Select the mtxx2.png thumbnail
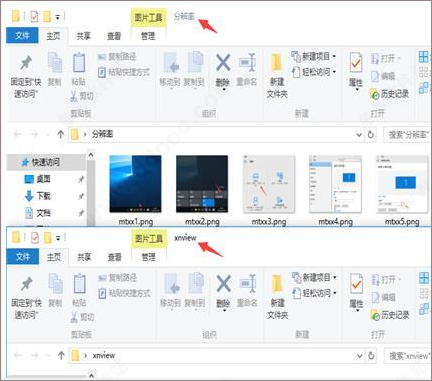This screenshot has width=432, height=381. (202, 184)
